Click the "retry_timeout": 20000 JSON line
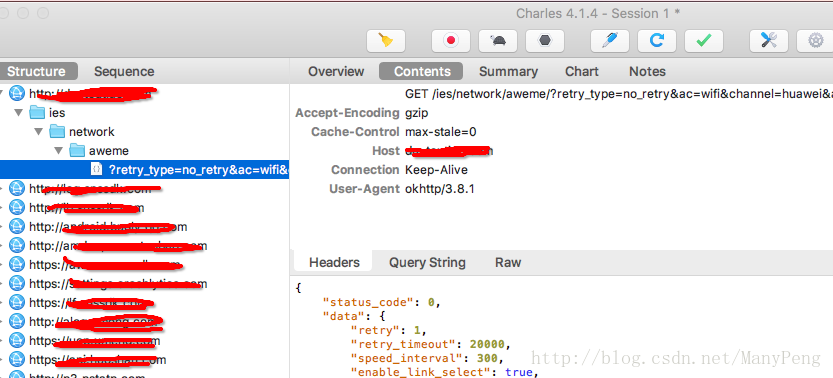Viewport: 833px width, 378px height. tap(430, 344)
